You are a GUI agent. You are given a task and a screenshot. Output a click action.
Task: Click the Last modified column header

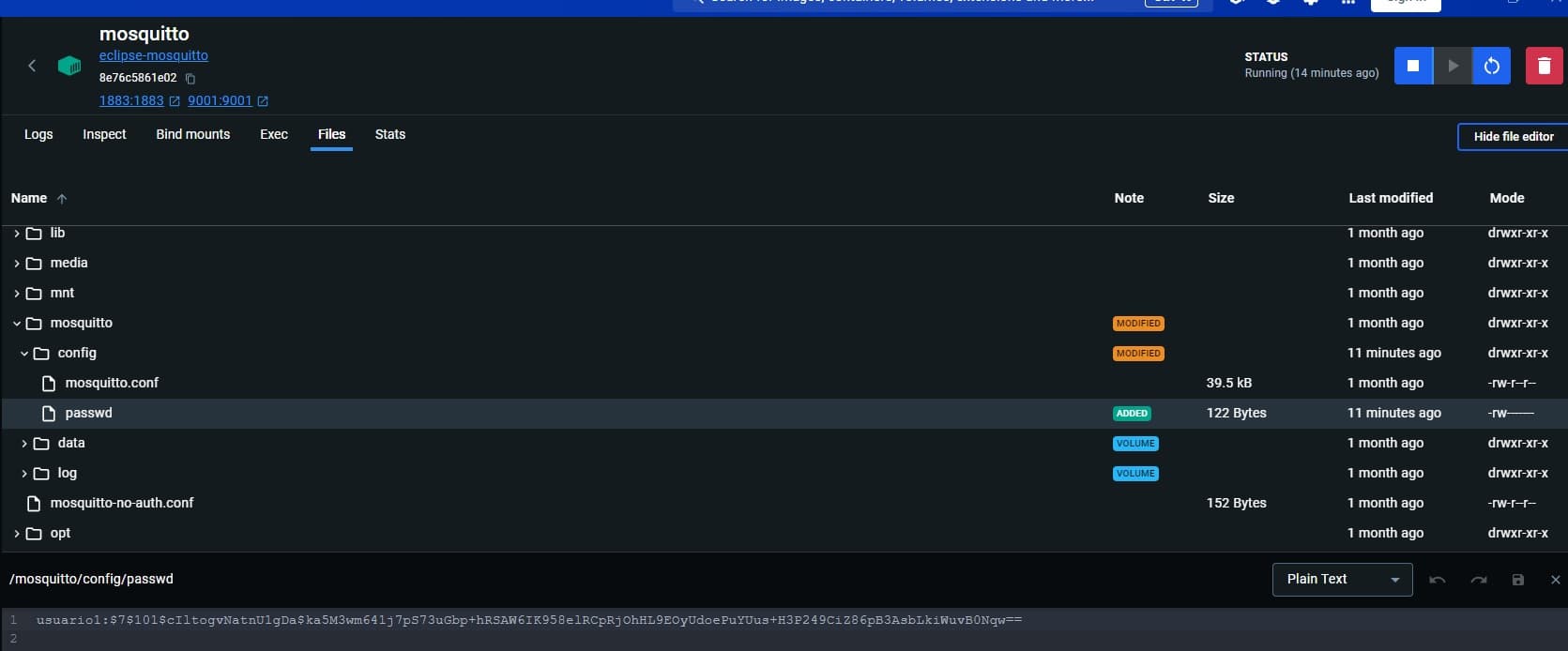tap(1391, 198)
